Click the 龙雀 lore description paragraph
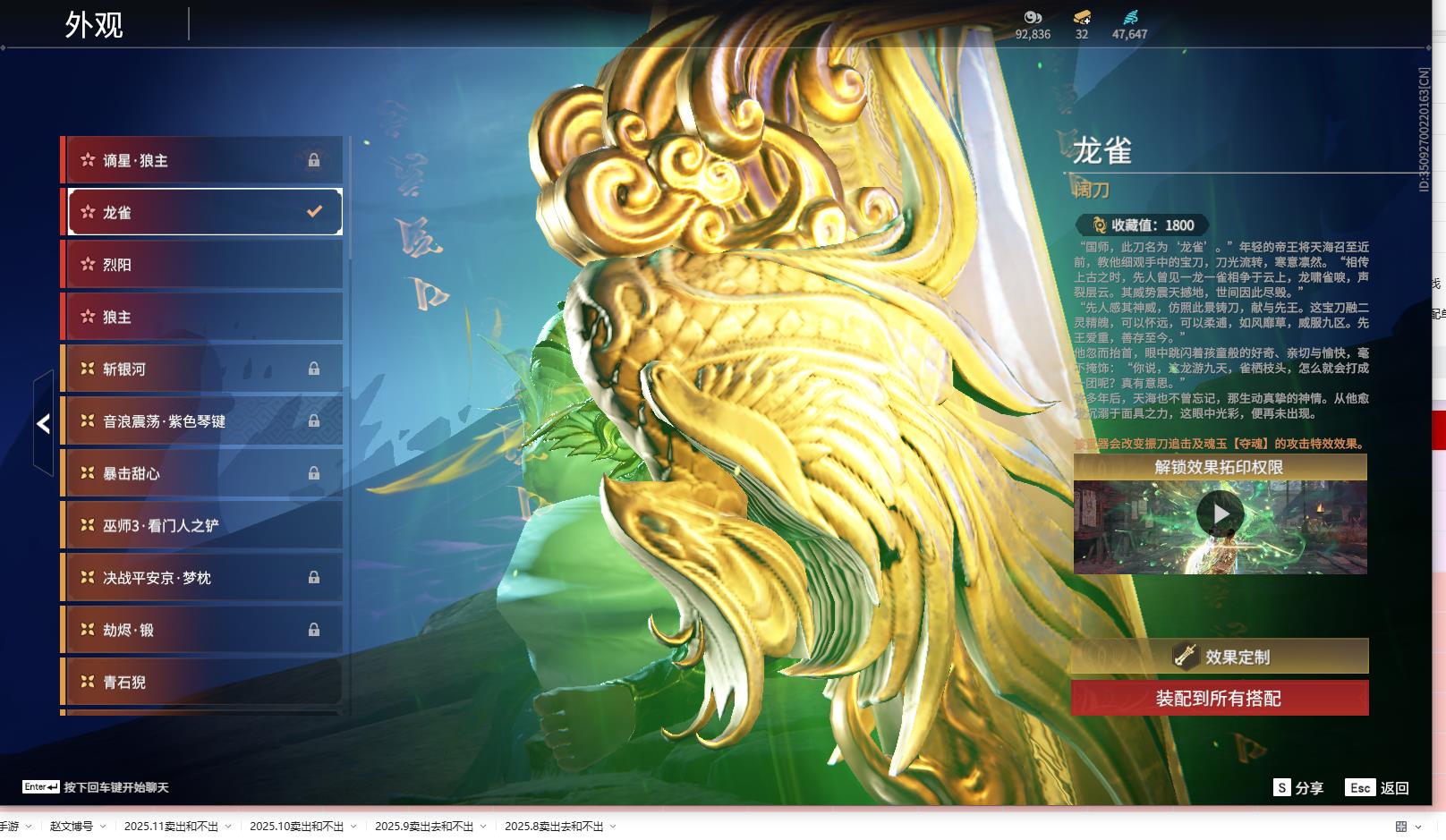This screenshot has height=840, width=1446. click(1221, 330)
